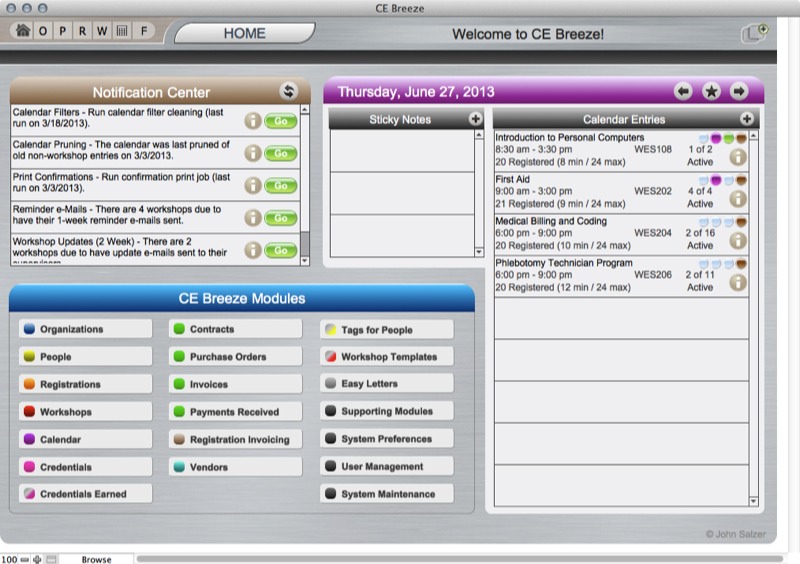Screen dimensions: 800x564
Task: Show info for Phlebotomy Technician Program
Action: [738, 283]
